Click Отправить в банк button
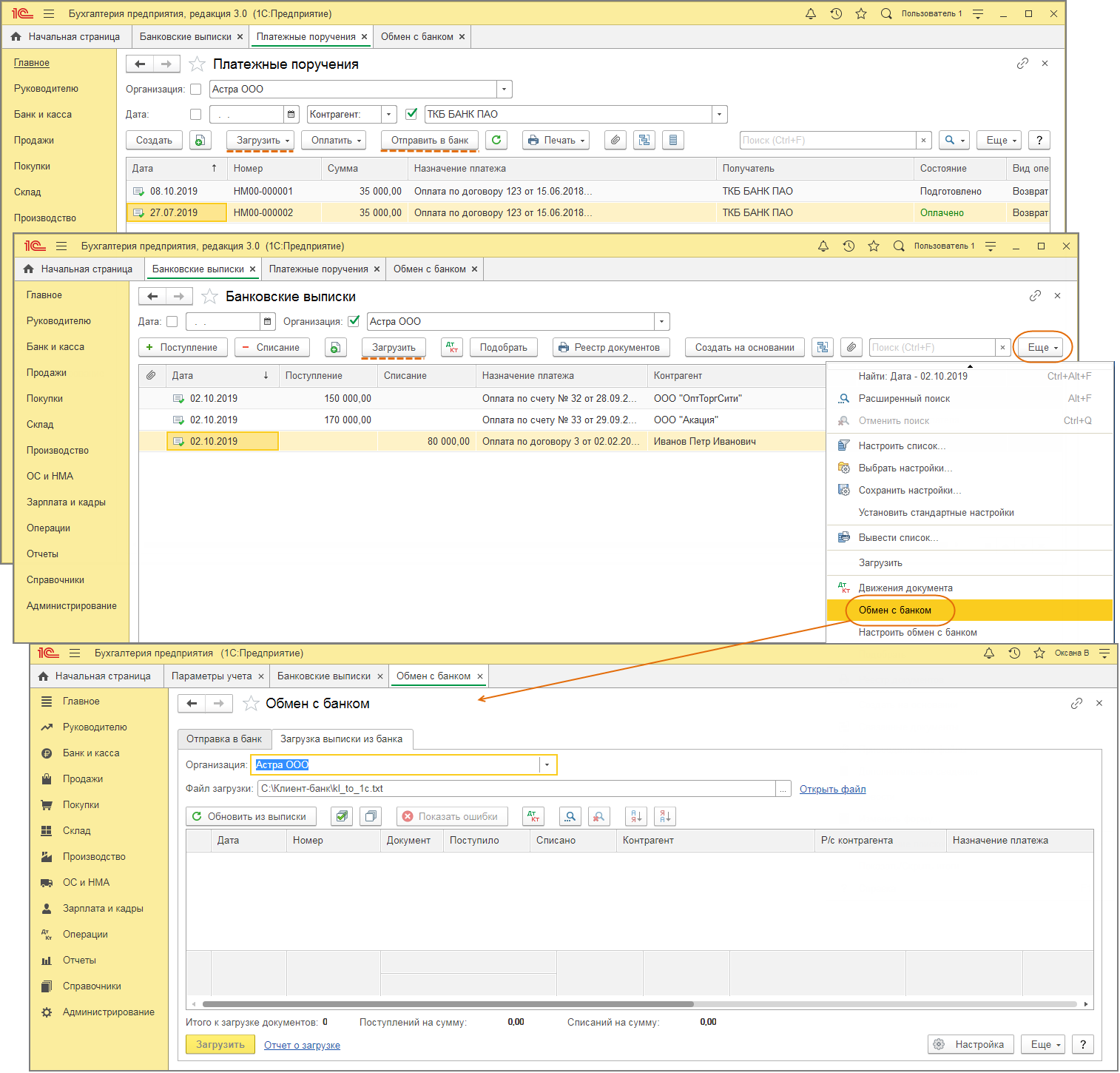Viewport: 1120px width, 1073px height. tap(430, 140)
